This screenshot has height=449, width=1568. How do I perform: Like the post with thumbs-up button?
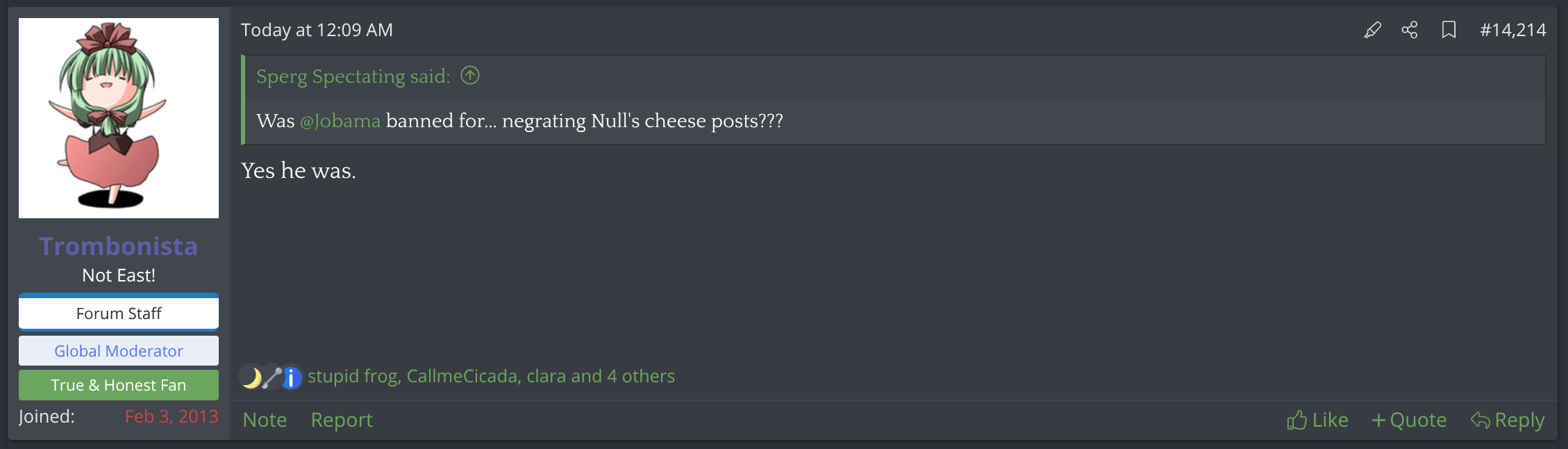[x=1317, y=420]
